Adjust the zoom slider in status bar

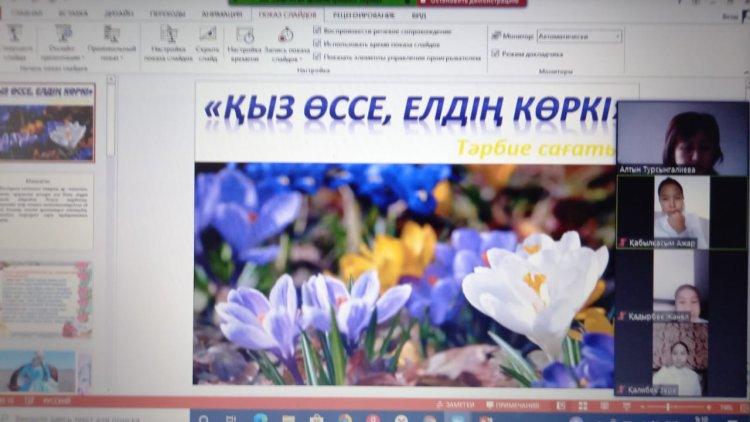(700, 406)
